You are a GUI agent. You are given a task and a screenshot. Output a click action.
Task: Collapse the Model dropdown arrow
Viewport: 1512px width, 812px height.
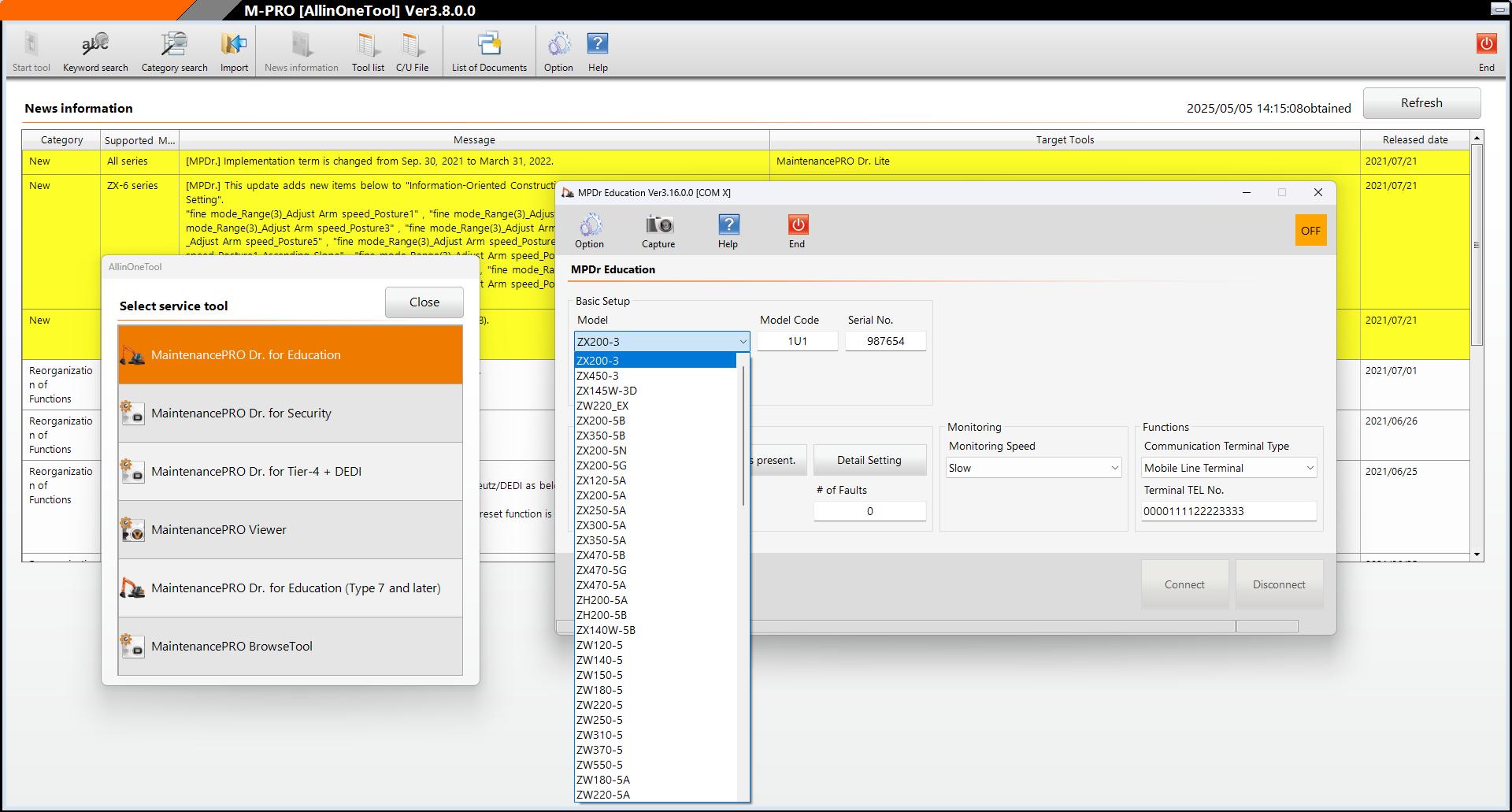pyautogui.click(x=742, y=342)
